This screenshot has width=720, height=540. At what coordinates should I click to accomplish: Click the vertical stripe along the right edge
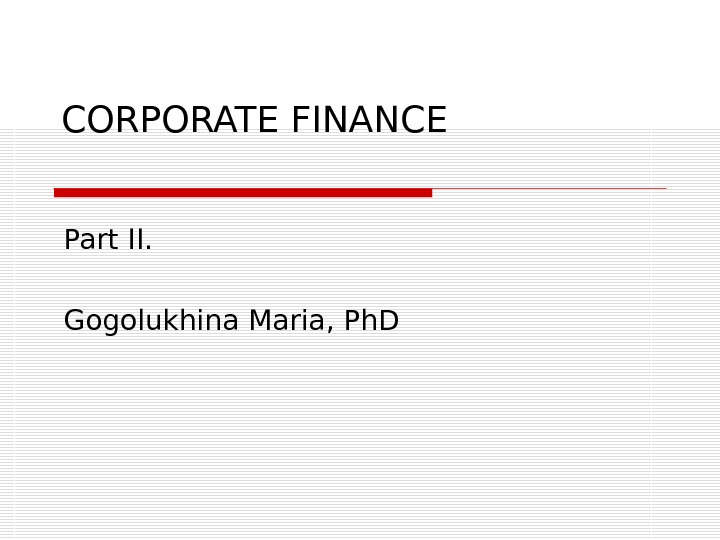point(686,330)
